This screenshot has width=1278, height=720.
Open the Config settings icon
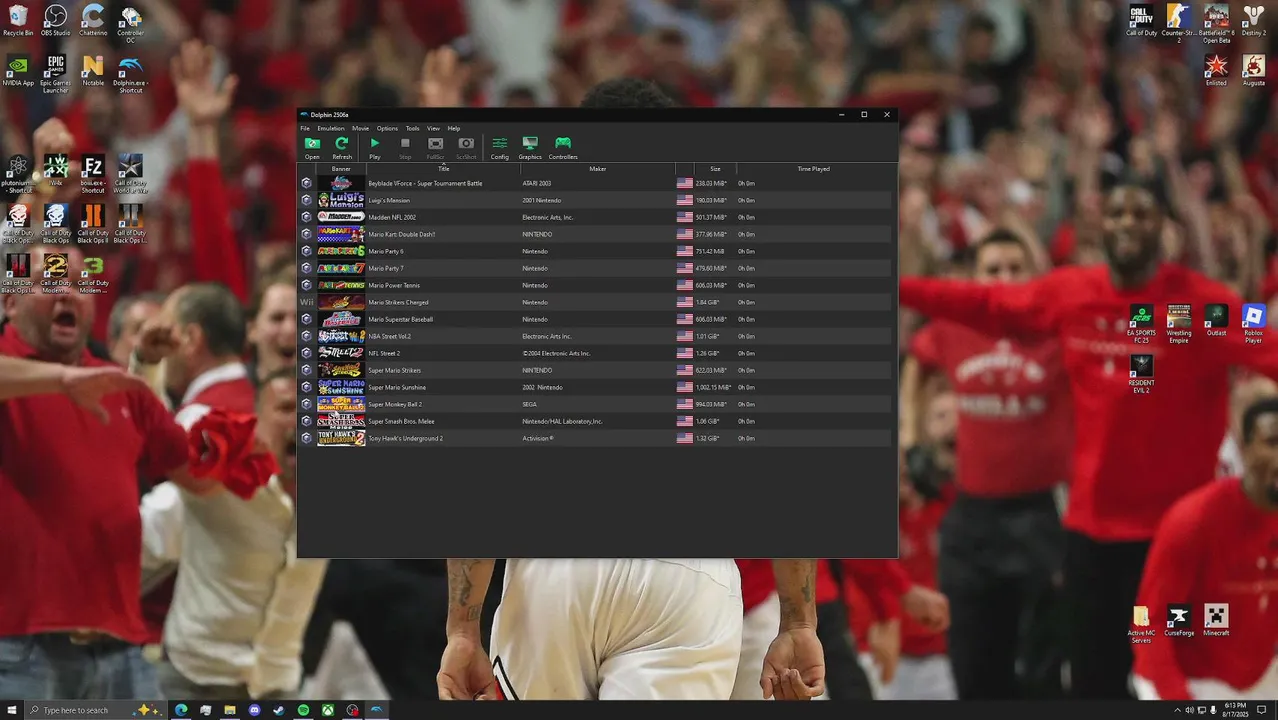[499, 148]
